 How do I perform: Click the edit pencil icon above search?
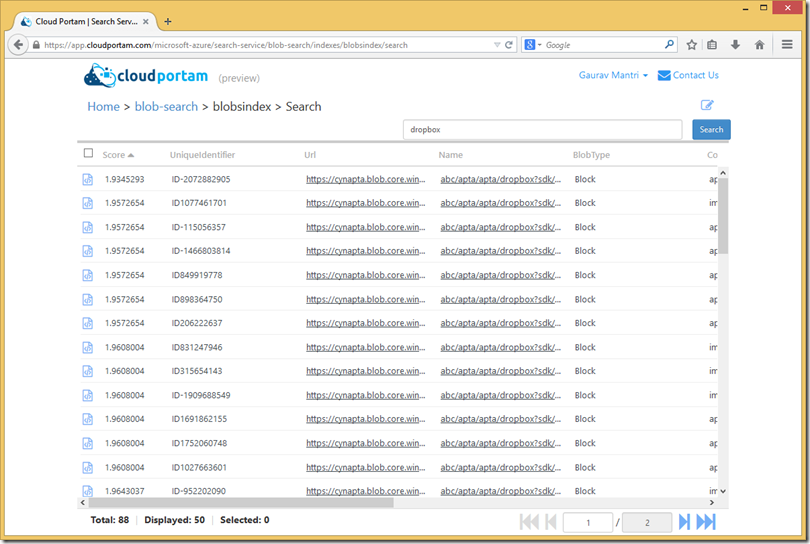coord(707,105)
